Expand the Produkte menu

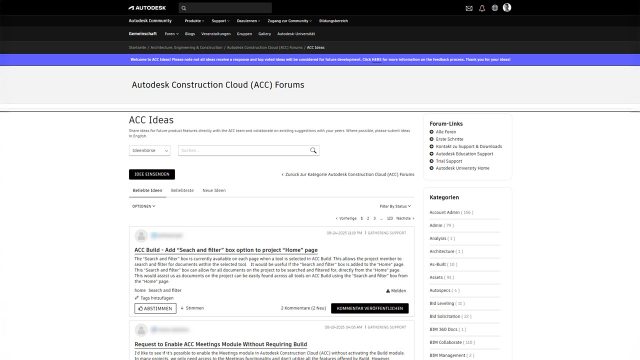pos(194,21)
